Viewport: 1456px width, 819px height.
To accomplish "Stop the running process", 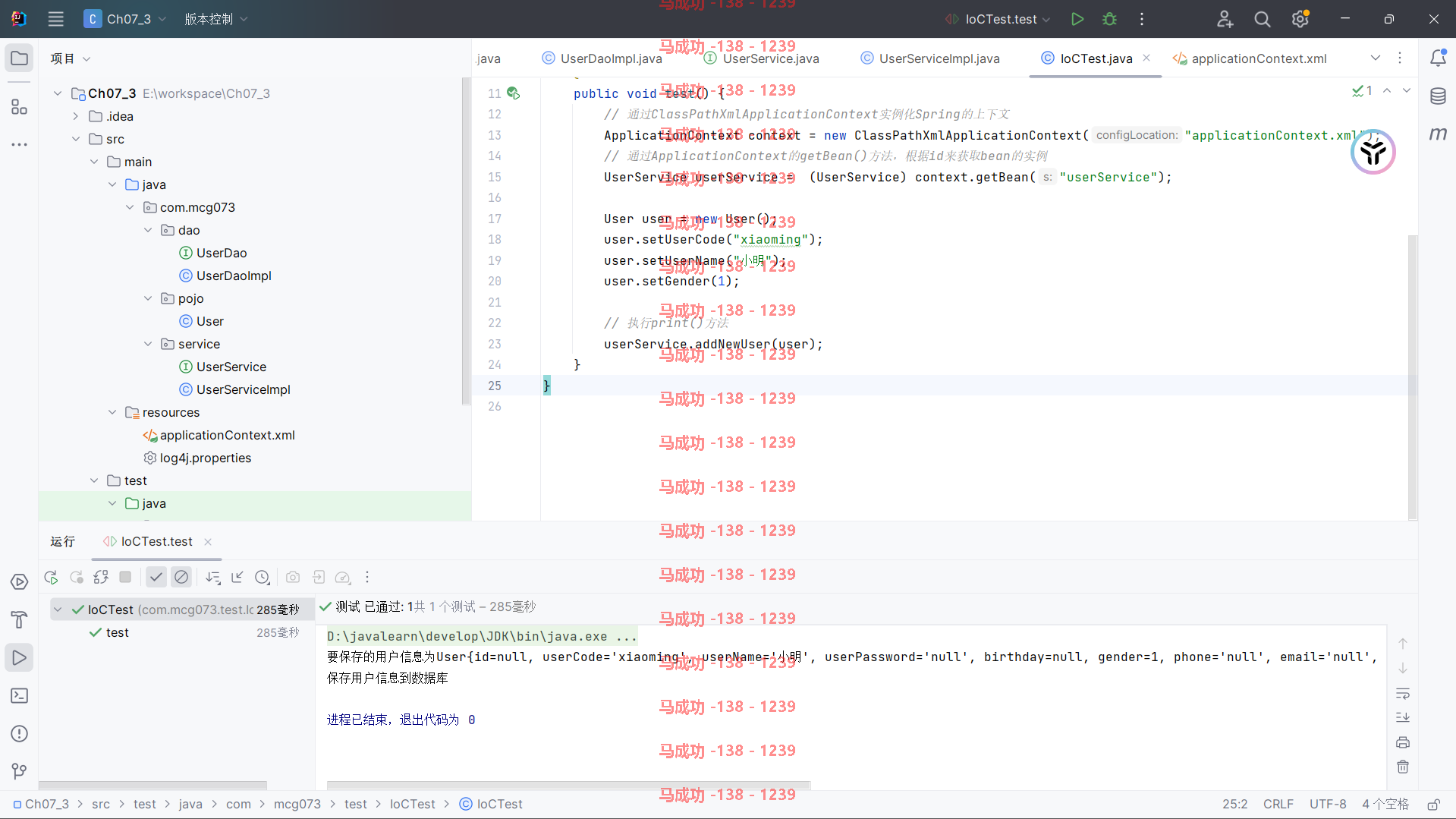I will coord(125,577).
